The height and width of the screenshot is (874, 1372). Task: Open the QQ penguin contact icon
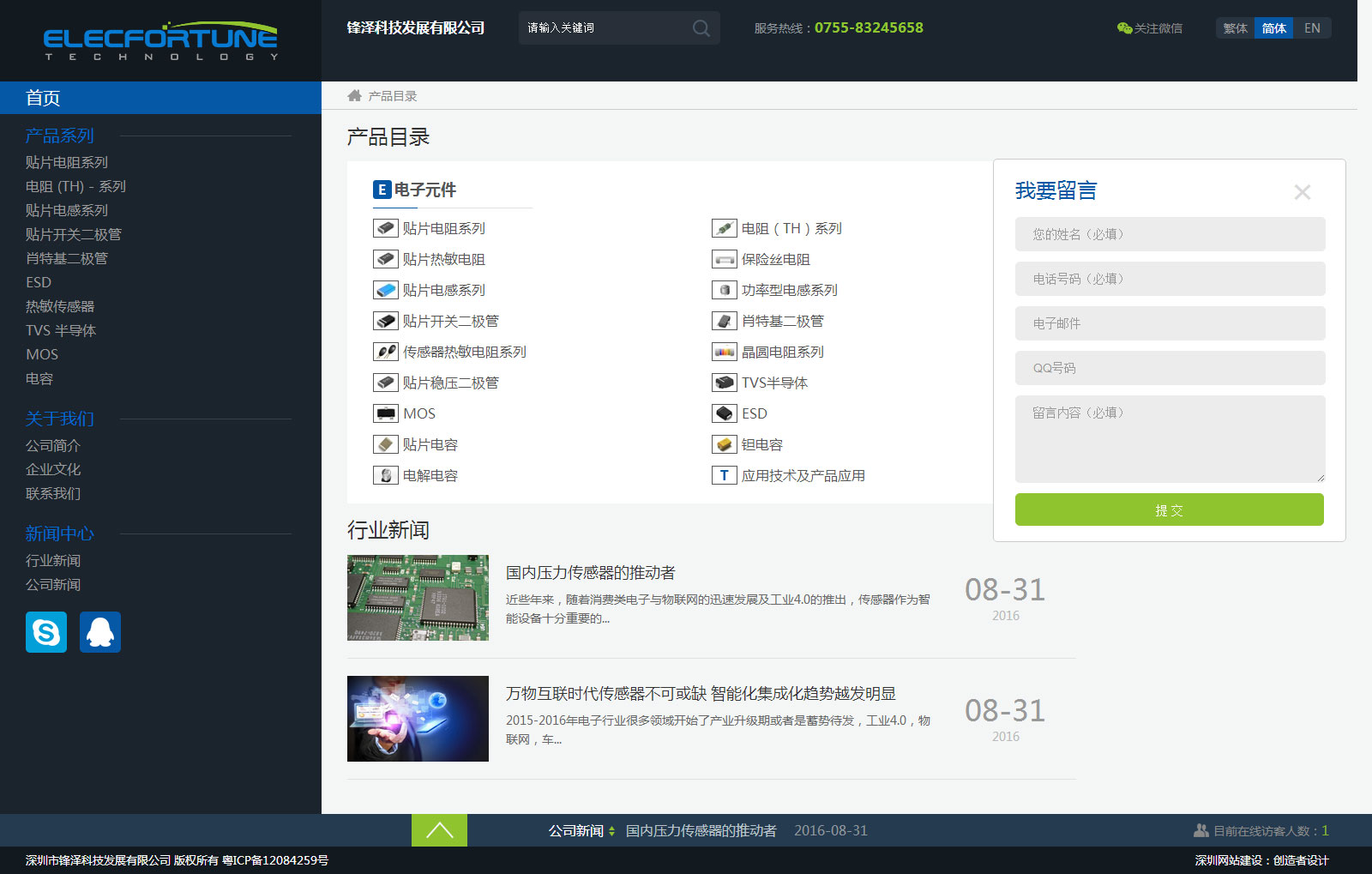pos(100,632)
